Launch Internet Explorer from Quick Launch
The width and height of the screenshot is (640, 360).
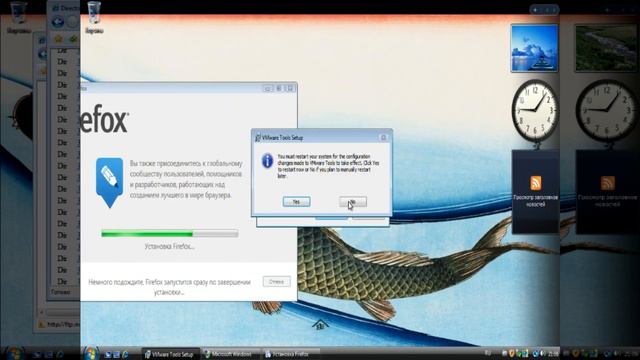click(125, 355)
